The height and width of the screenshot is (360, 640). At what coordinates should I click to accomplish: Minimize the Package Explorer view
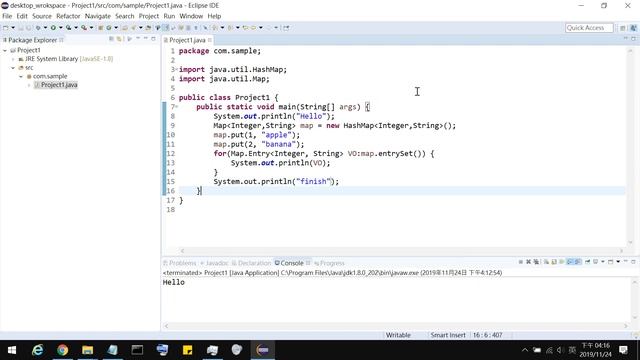(145, 39)
